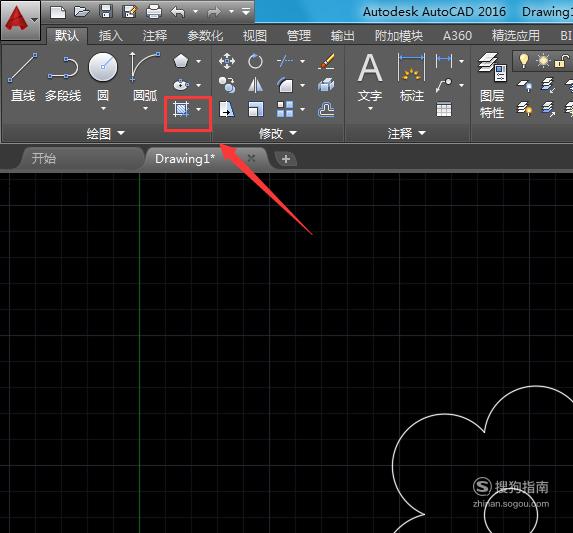Screen dimensions: 573x533
Task: Select the Stretch tool
Action: pos(227,109)
